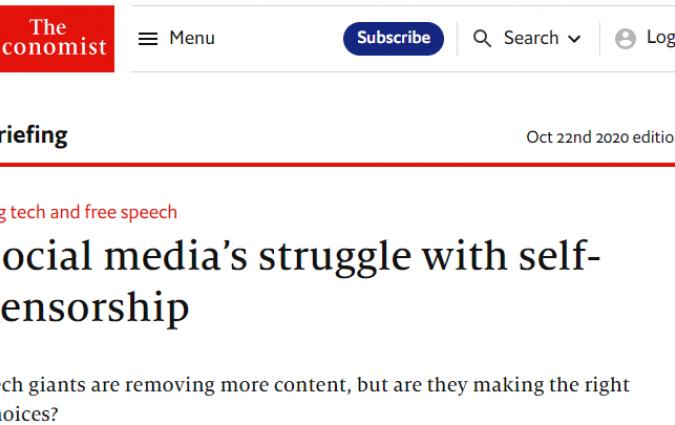Click the Search text label

pyautogui.click(x=531, y=38)
